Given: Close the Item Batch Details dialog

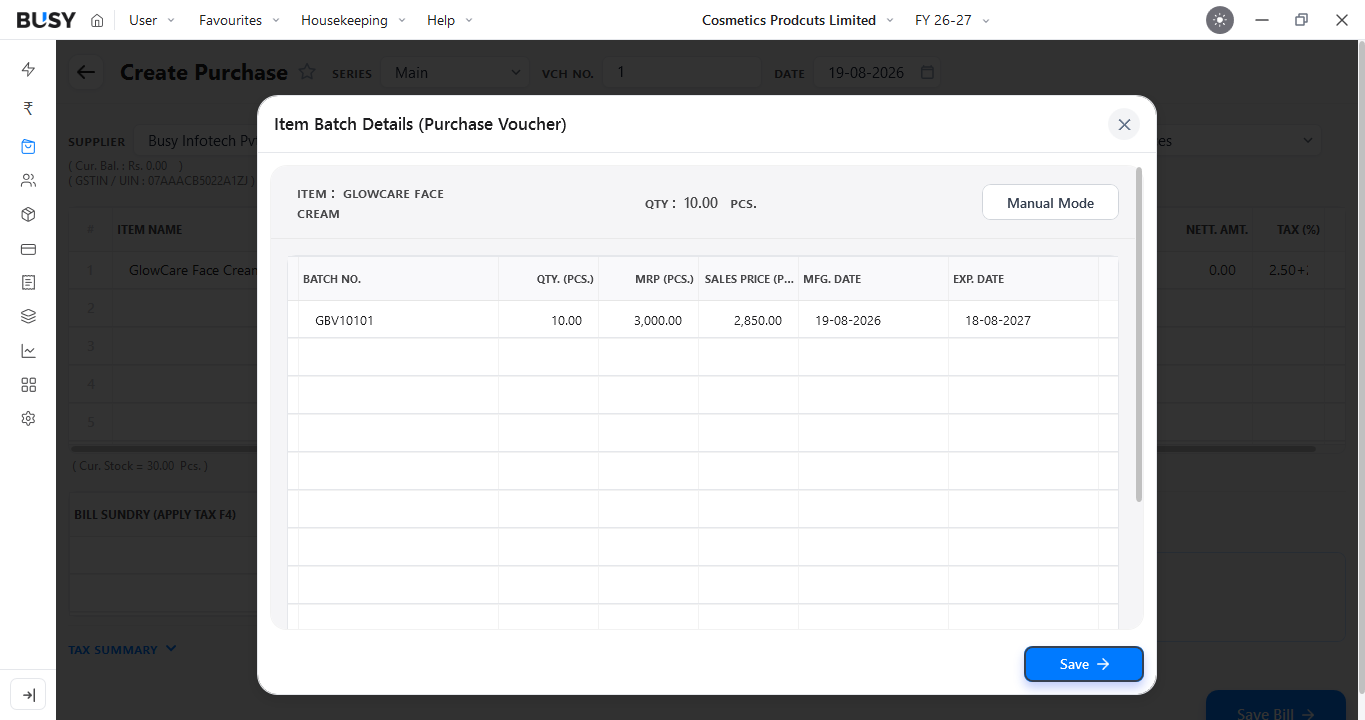Looking at the screenshot, I should [x=1124, y=124].
